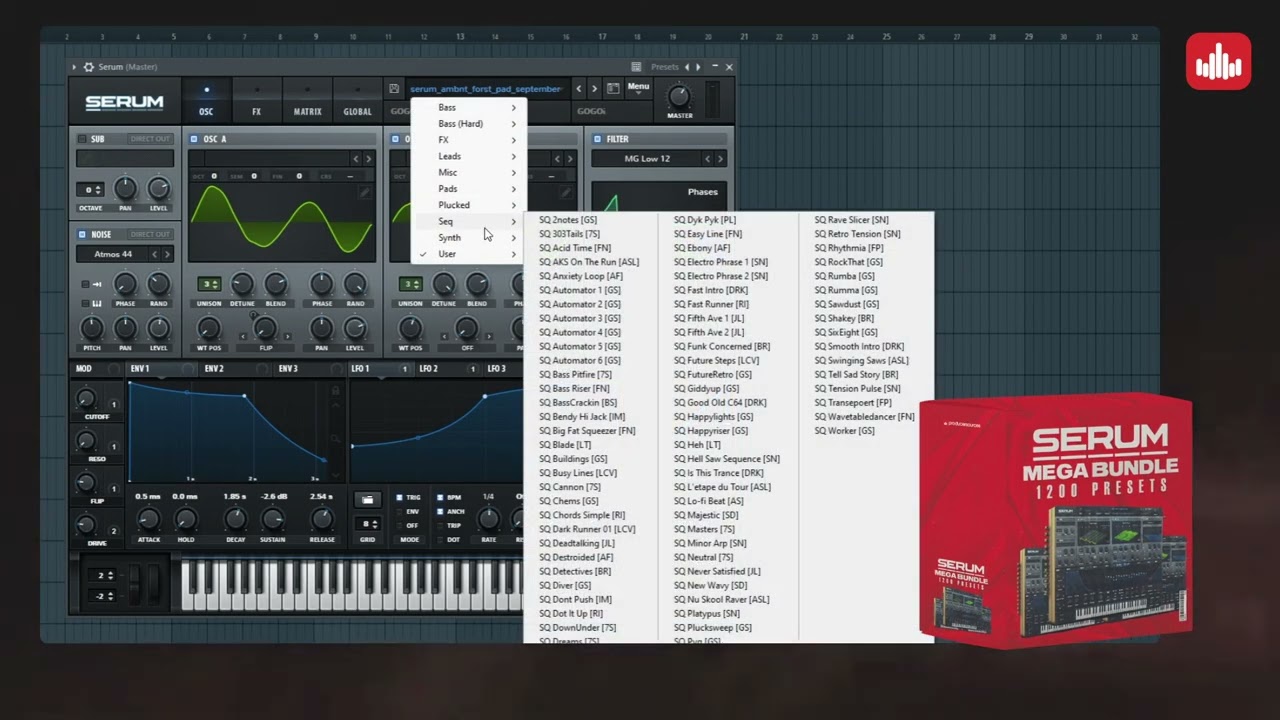
Task: Click the plugin settings gear icon
Action: point(88,67)
